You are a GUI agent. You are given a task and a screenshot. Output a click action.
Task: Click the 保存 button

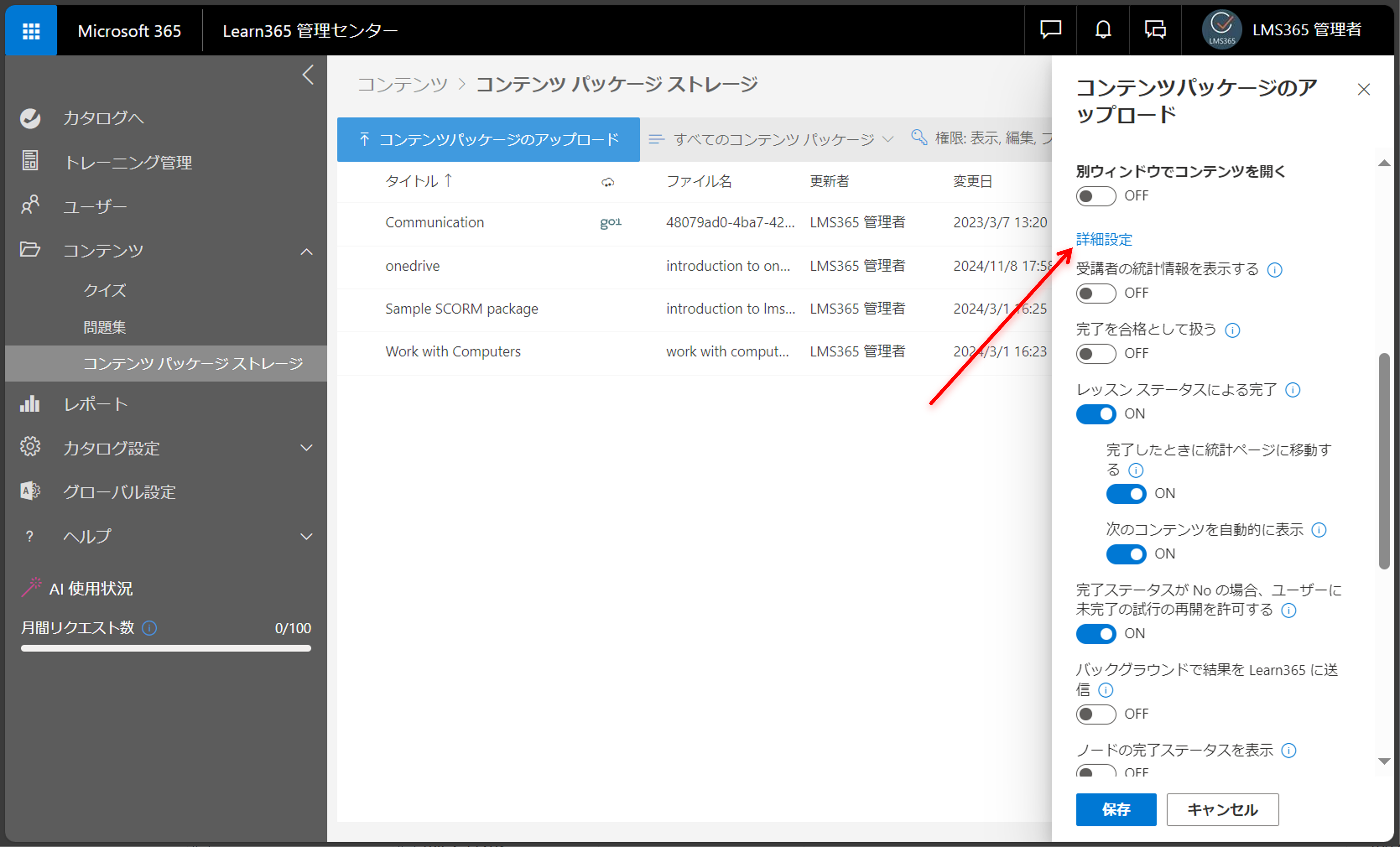click(x=1116, y=810)
